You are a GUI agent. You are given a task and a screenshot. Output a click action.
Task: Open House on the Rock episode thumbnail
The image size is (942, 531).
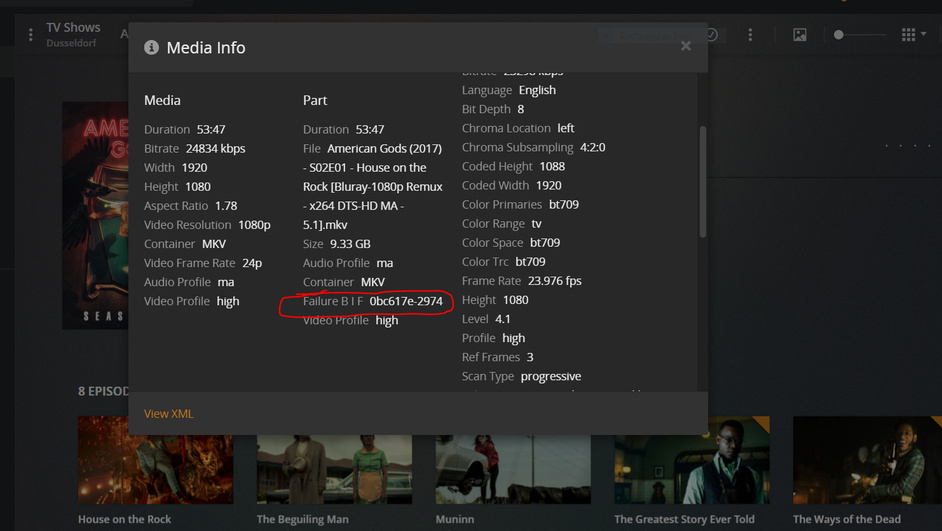(x=156, y=460)
